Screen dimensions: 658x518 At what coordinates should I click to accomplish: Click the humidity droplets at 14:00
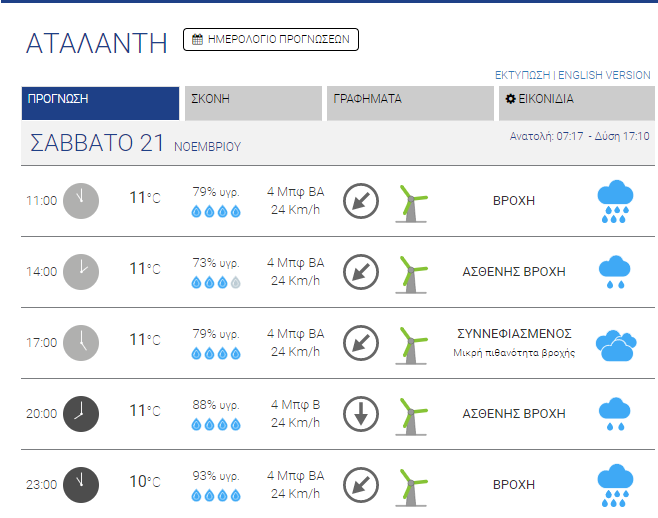click(216, 283)
